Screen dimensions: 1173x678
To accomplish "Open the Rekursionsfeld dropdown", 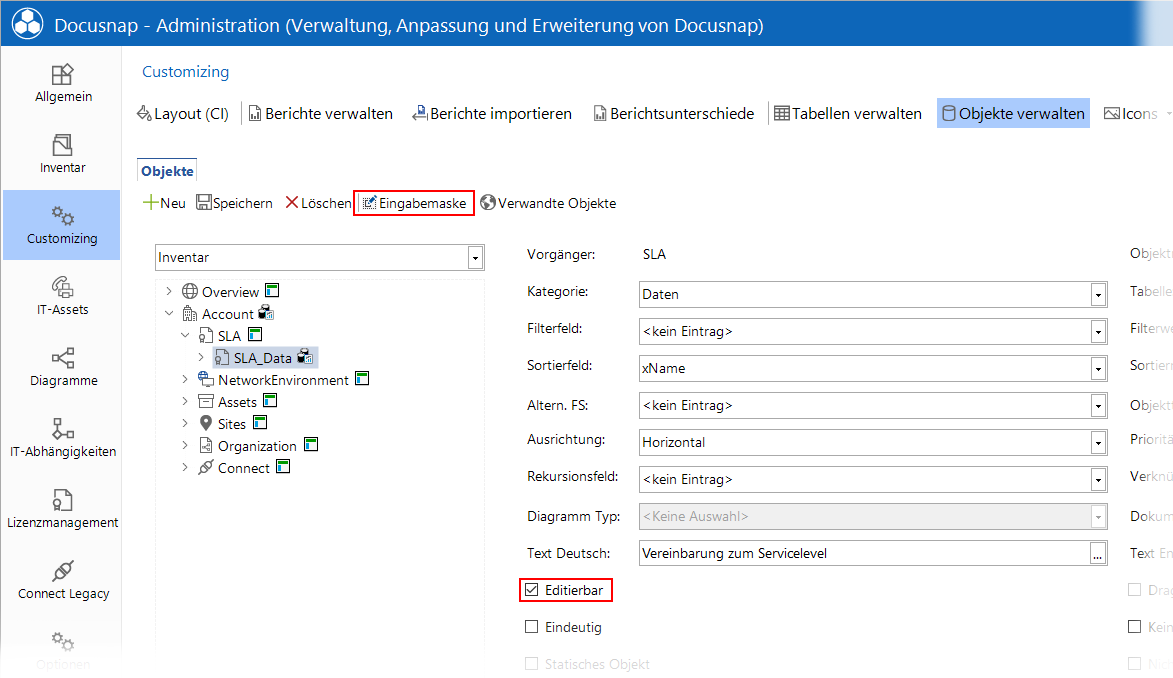I will coord(1098,479).
